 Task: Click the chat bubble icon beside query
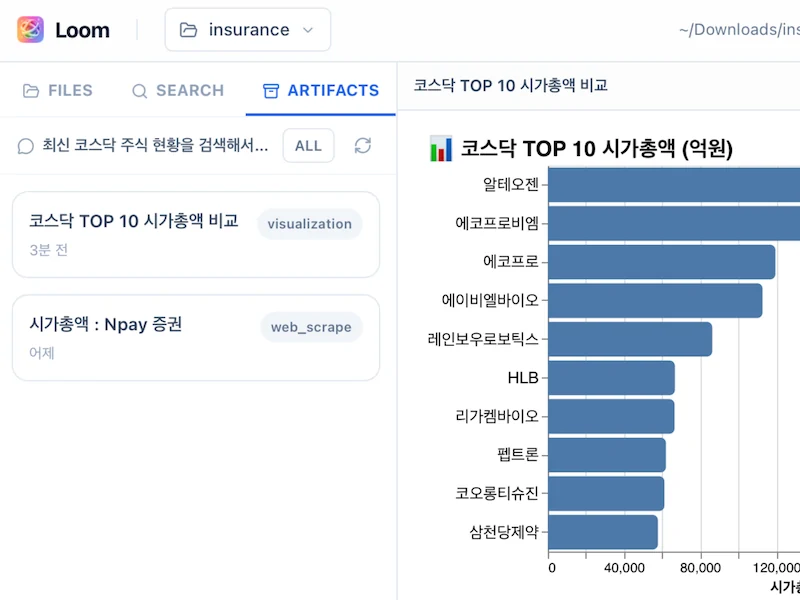(26, 146)
